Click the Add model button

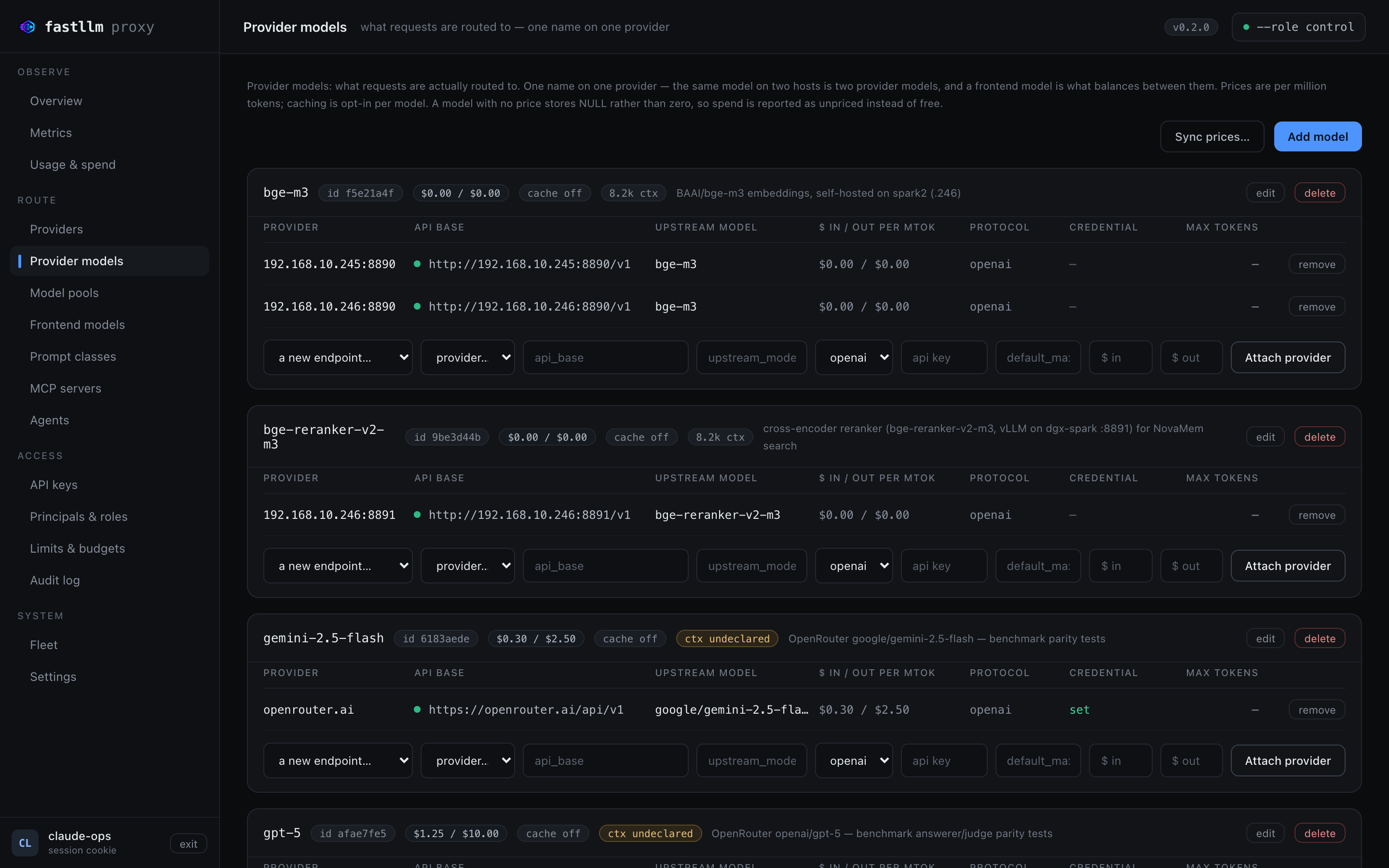click(1317, 136)
